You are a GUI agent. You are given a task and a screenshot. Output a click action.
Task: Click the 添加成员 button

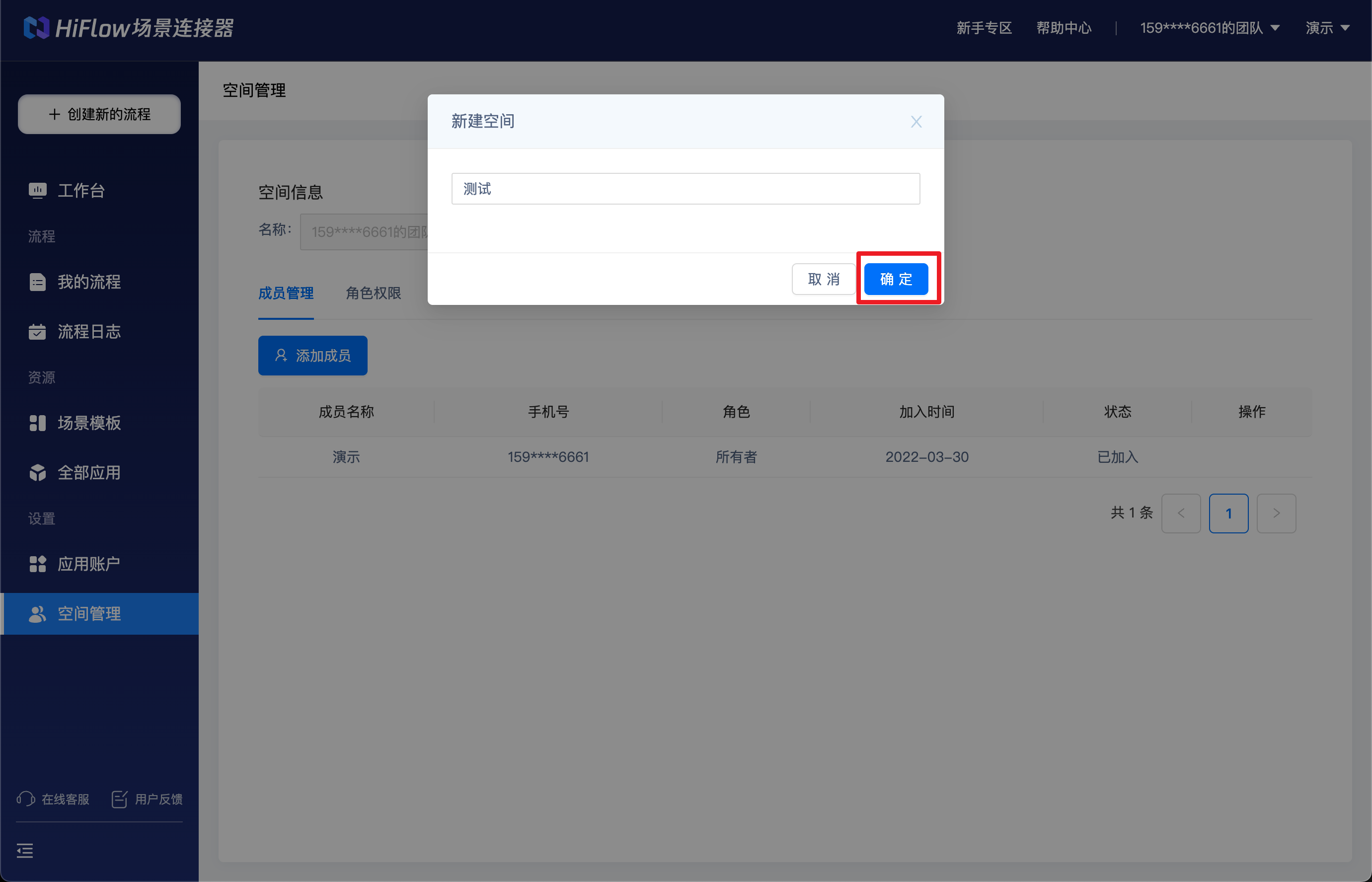(x=313, y=356)
